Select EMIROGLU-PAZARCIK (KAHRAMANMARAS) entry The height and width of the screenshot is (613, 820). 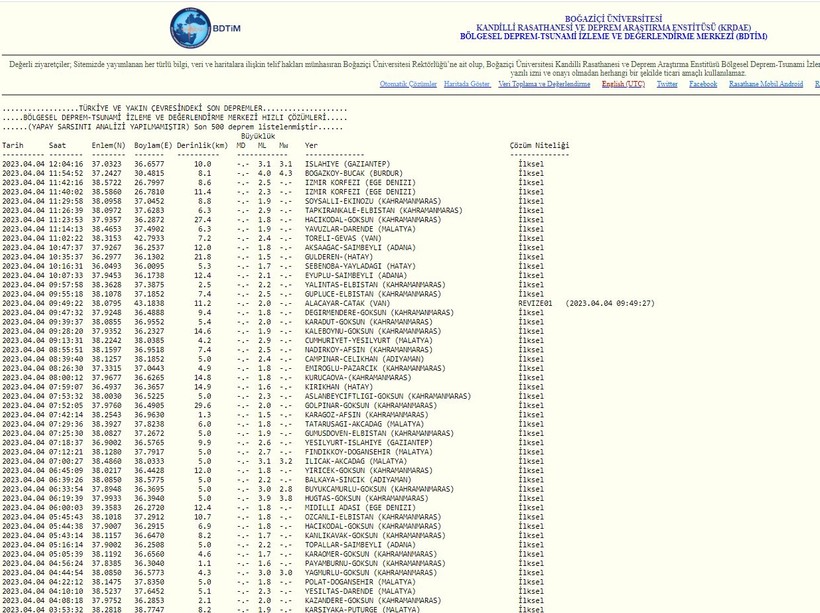point(375,368)
